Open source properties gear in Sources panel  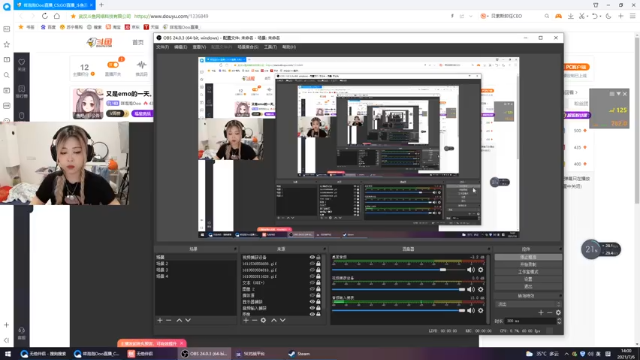(x=263, y=320)
